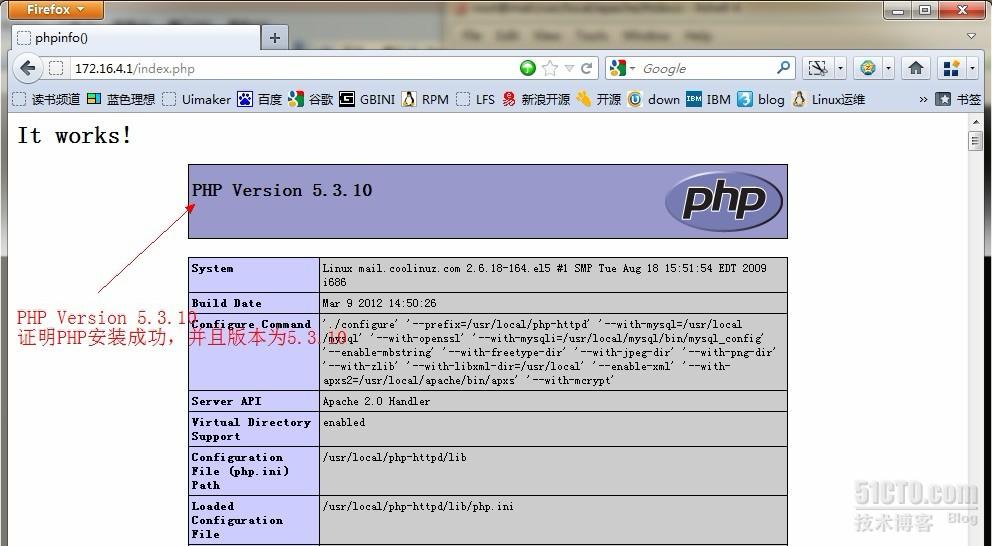
Task: Click the magnifier search icon
Action: (x=783, y=67)
